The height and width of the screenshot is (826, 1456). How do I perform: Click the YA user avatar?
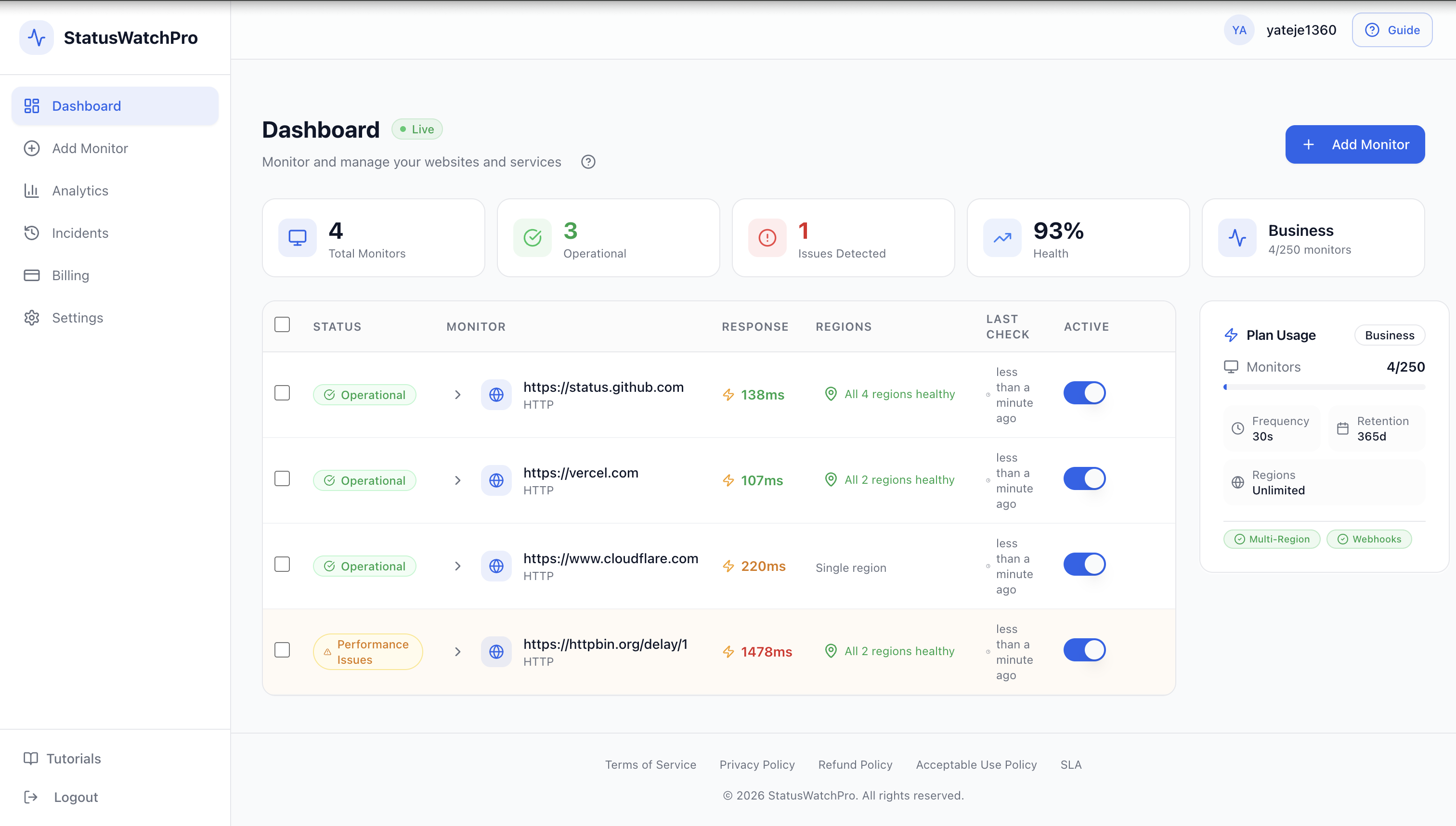coord(1239,30)
